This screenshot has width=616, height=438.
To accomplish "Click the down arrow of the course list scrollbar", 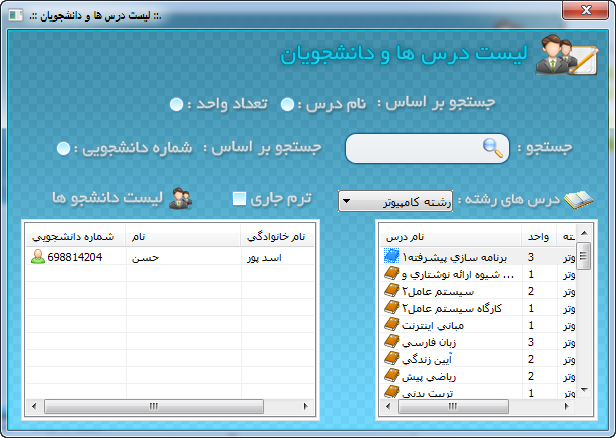I will pos(584,390).
